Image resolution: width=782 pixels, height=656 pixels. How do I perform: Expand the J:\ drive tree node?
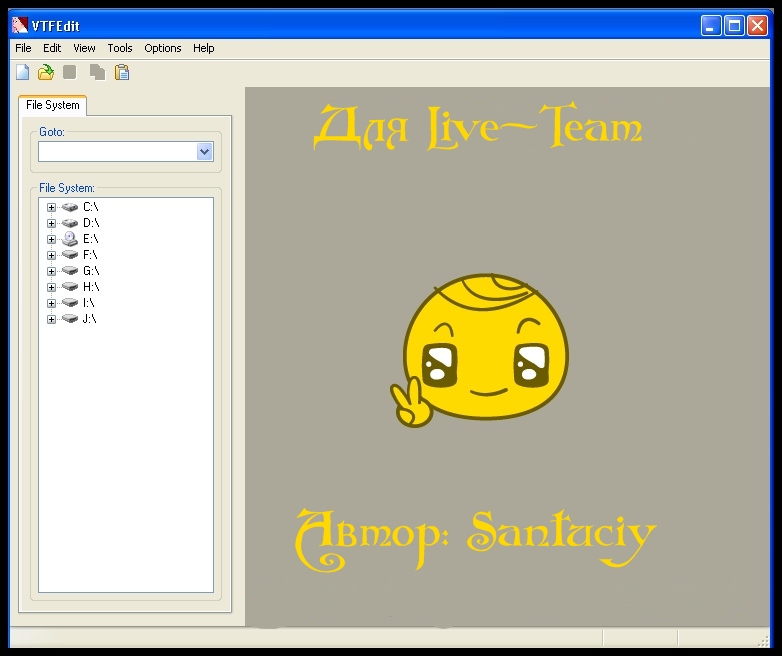pos(52,319)
